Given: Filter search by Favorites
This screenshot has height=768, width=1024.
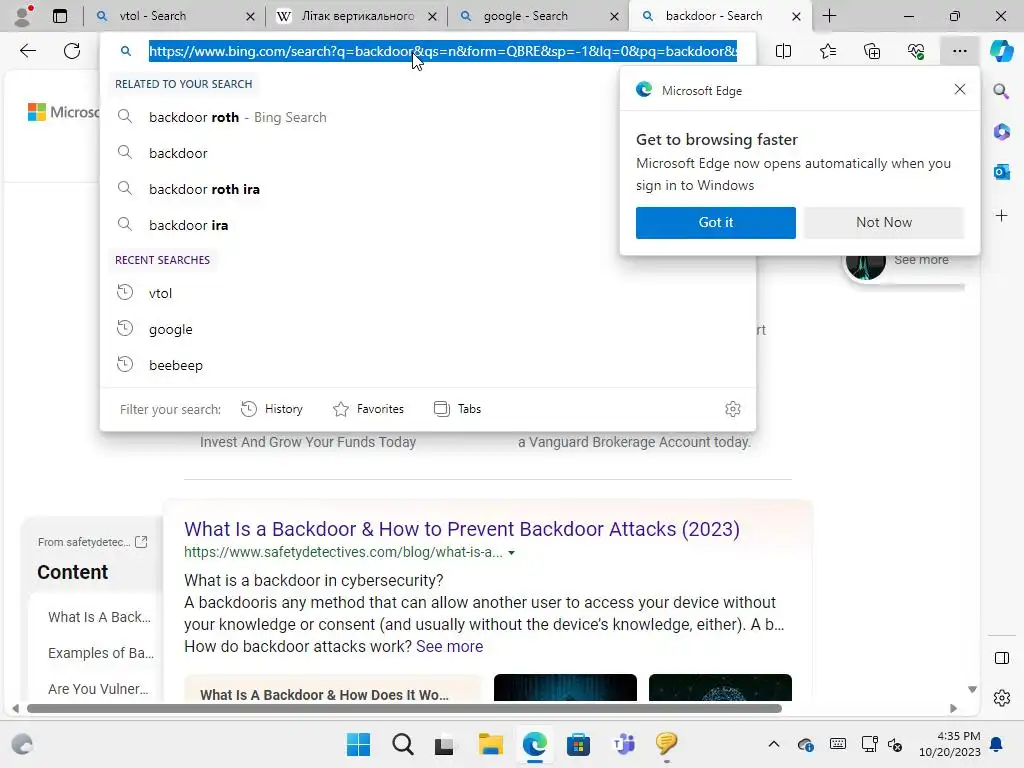Looking at the screenshot, I should tap(368, 409).
